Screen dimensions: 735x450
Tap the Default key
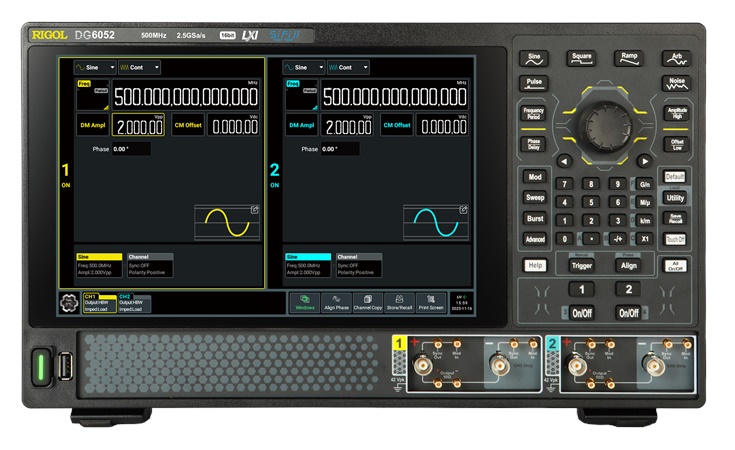675,177
